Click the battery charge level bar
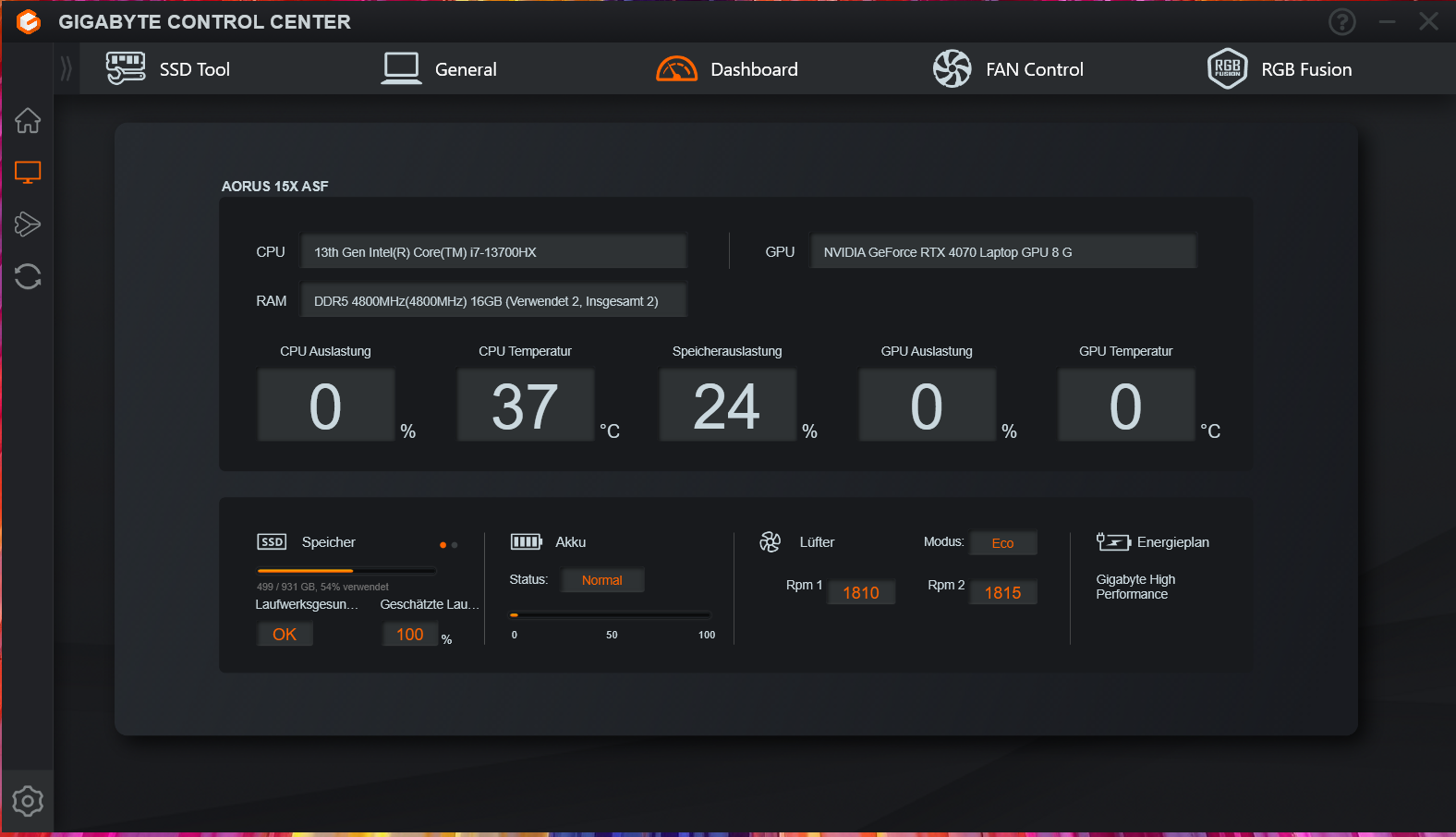1456x837 pixels. 611,614
